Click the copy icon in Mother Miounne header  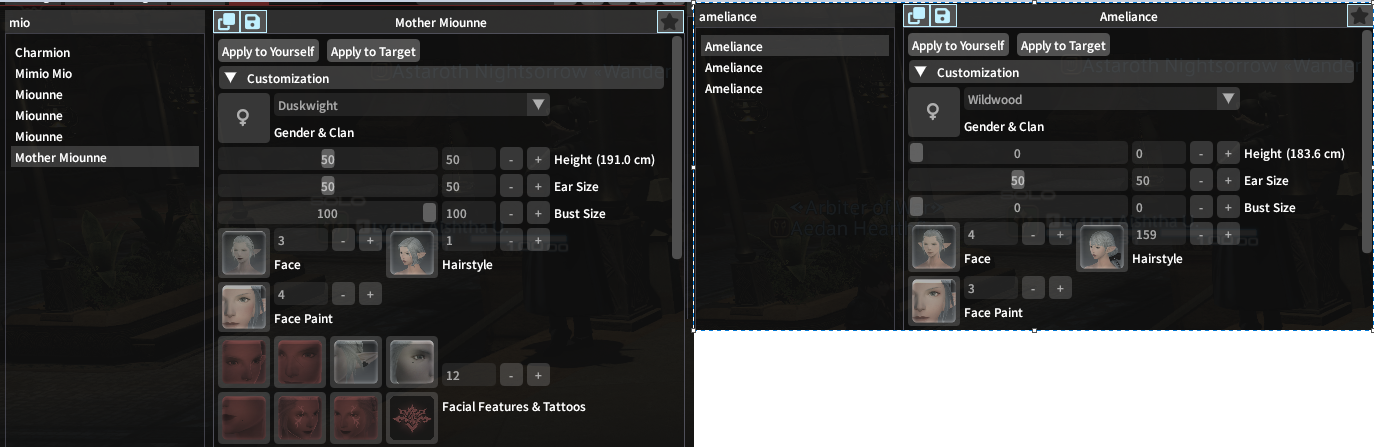[x=227, y=22]
